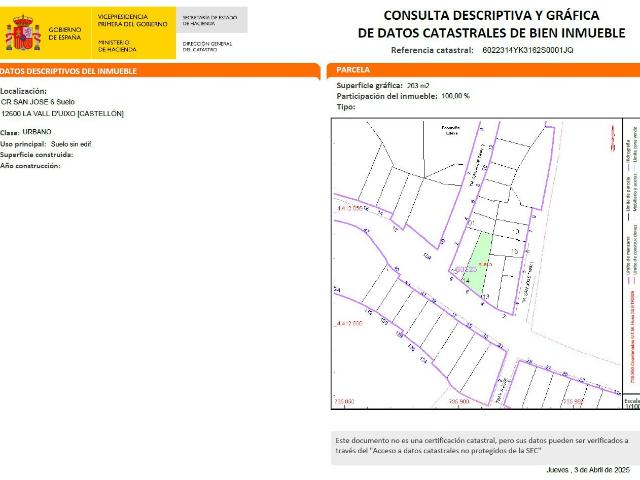Viewport: 640px width, 480px height.
Task: Click the cadastral reference number 6022314YK3162S0001JQ
Action: pyautogui.click(x=527, y=50)
